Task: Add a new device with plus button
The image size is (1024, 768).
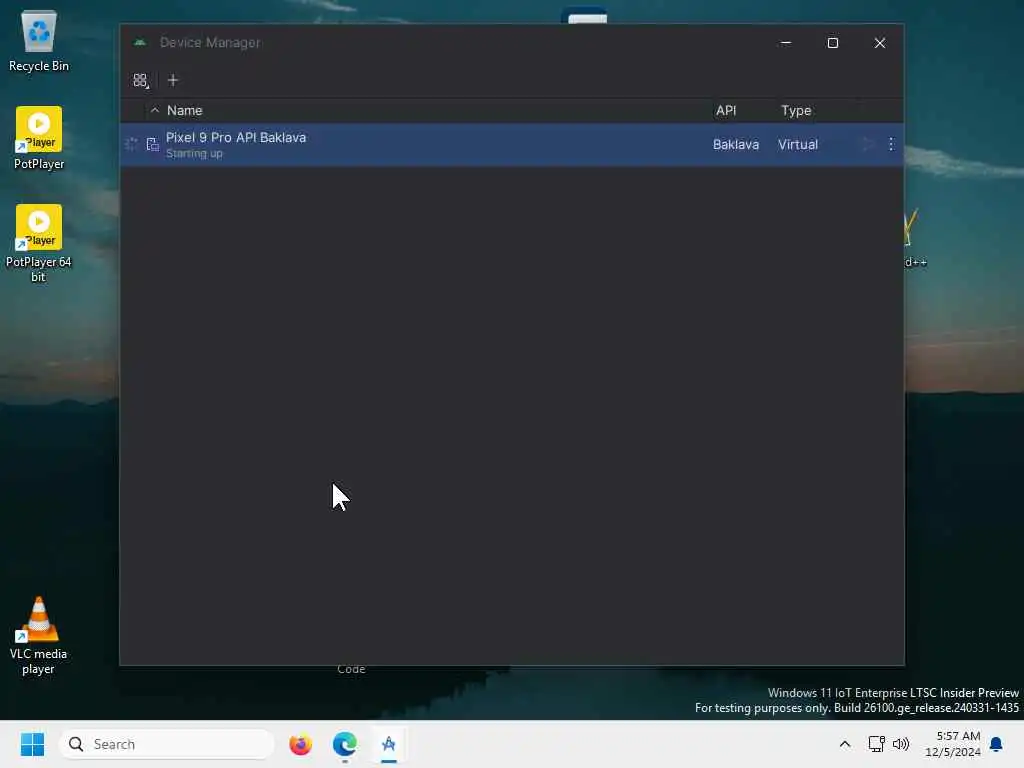Action: 173,80
